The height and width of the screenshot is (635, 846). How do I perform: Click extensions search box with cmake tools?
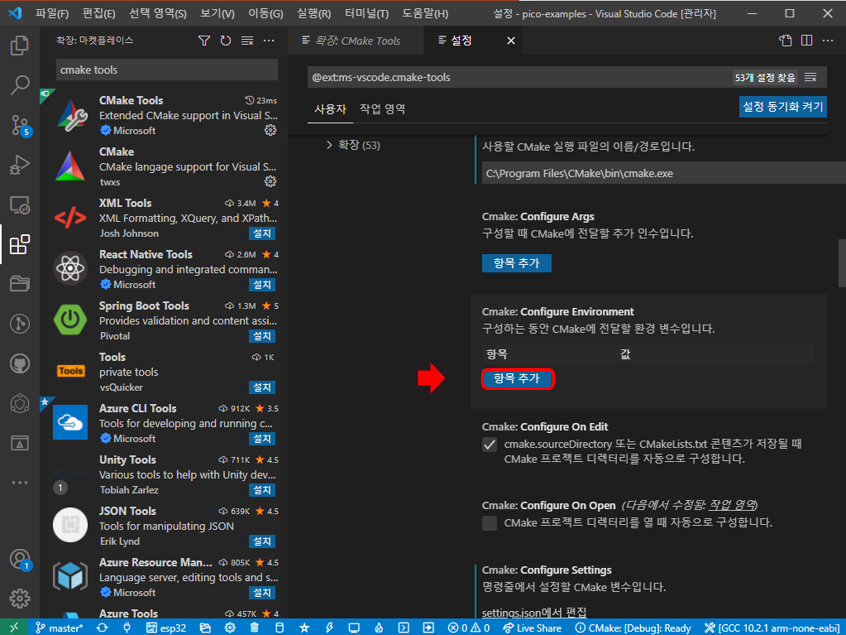click(x=167, y=70)
